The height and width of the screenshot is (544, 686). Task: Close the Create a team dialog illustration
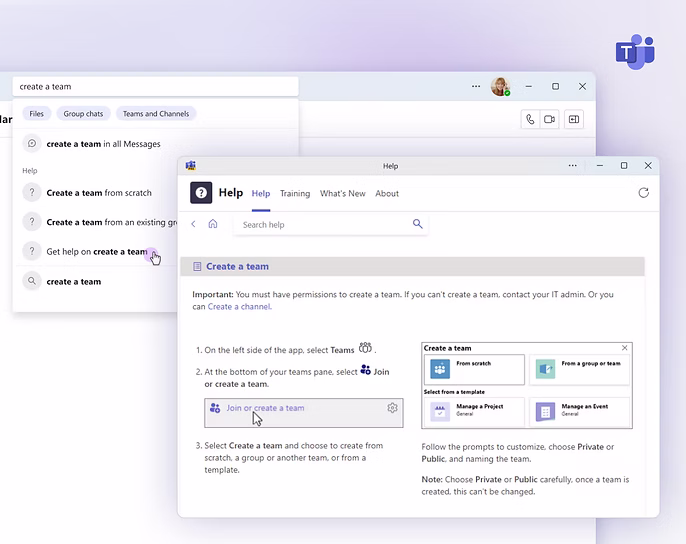[x=624, y=347]
